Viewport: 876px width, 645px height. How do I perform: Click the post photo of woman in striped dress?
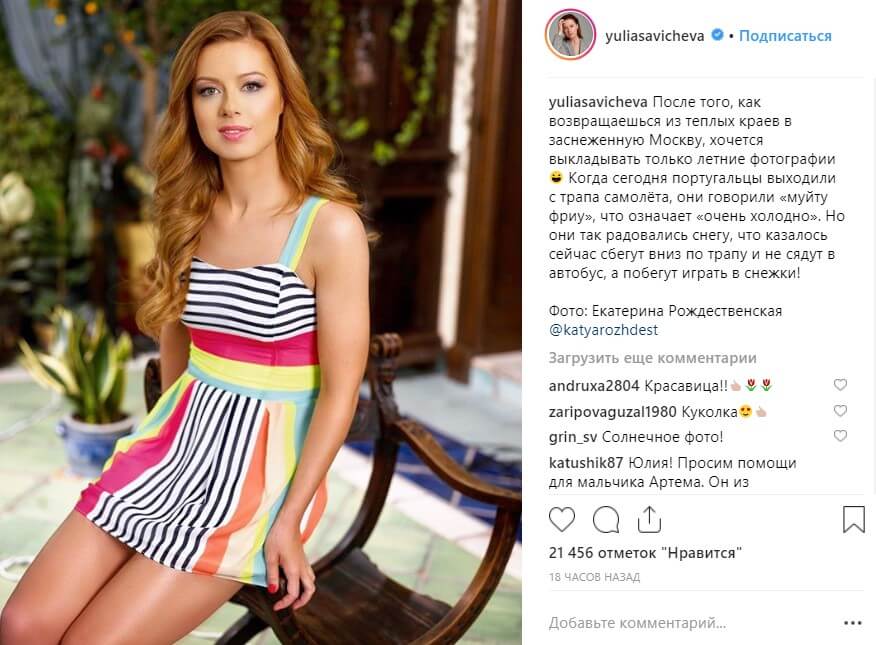261,322
